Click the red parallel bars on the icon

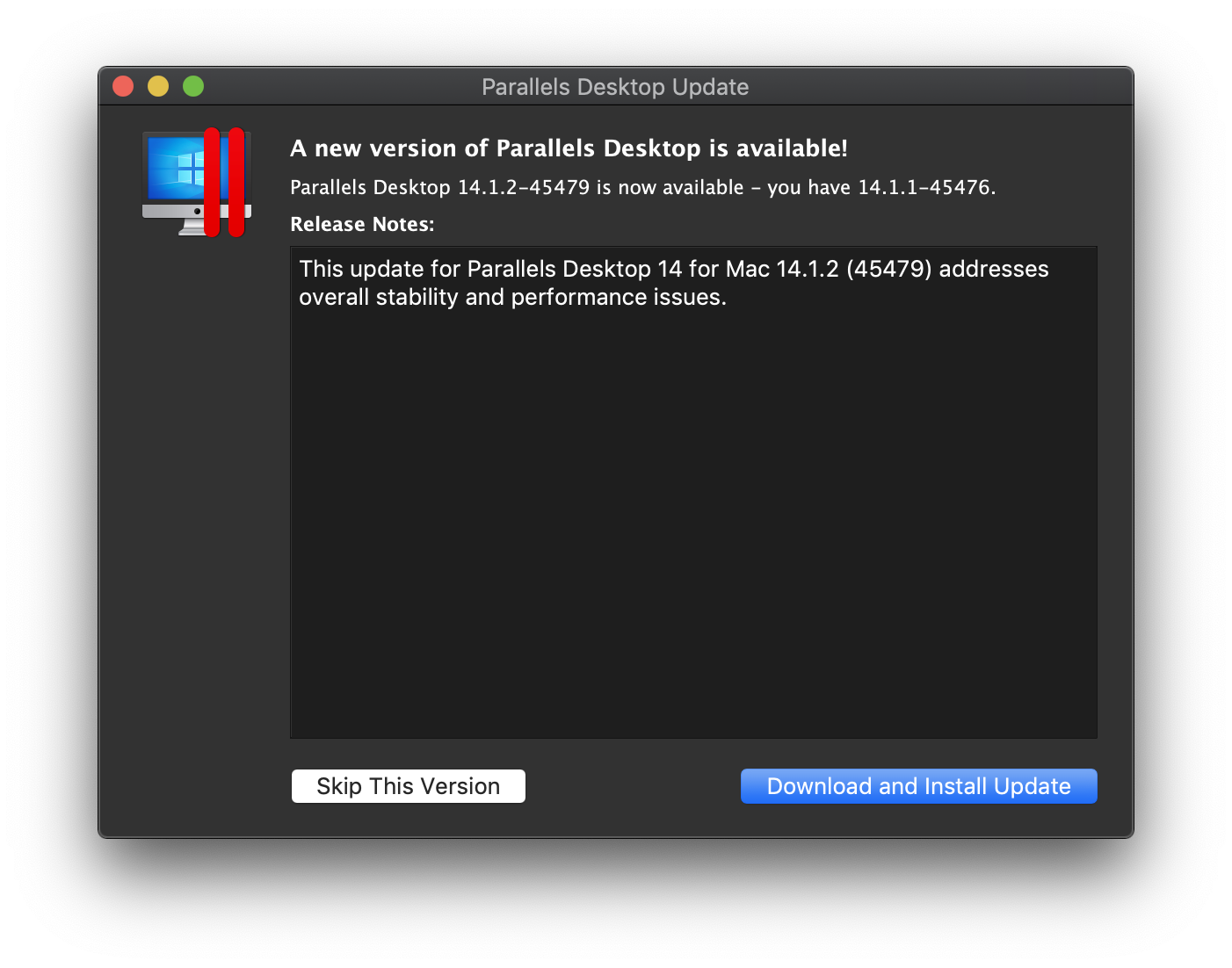pyautogui.click(x=224, y=183)
